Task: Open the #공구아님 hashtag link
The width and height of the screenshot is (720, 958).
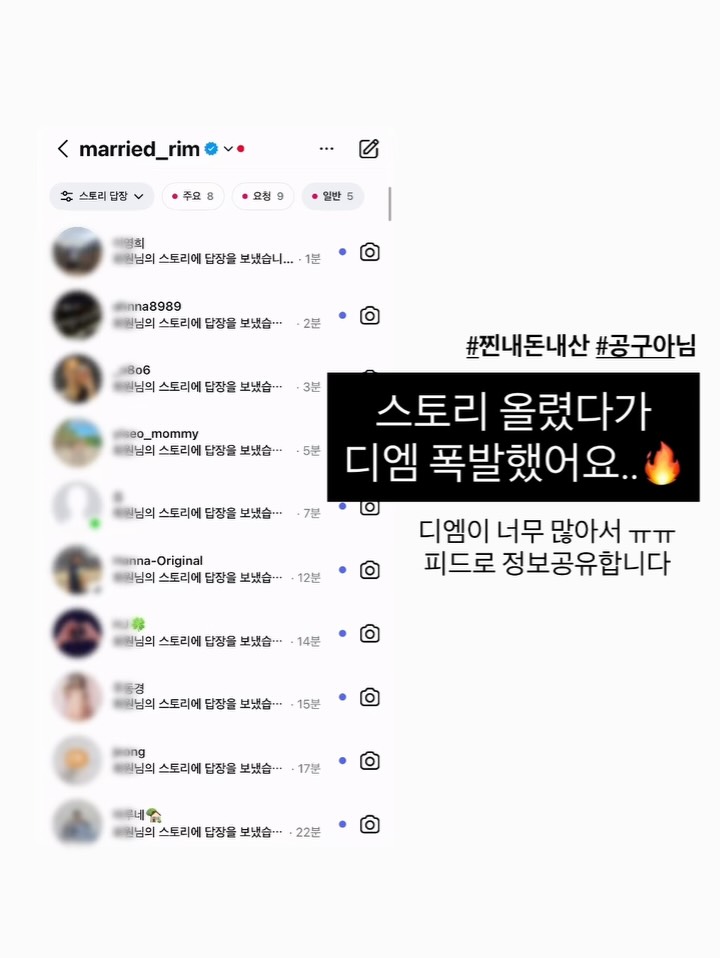Action: point(646,346)
